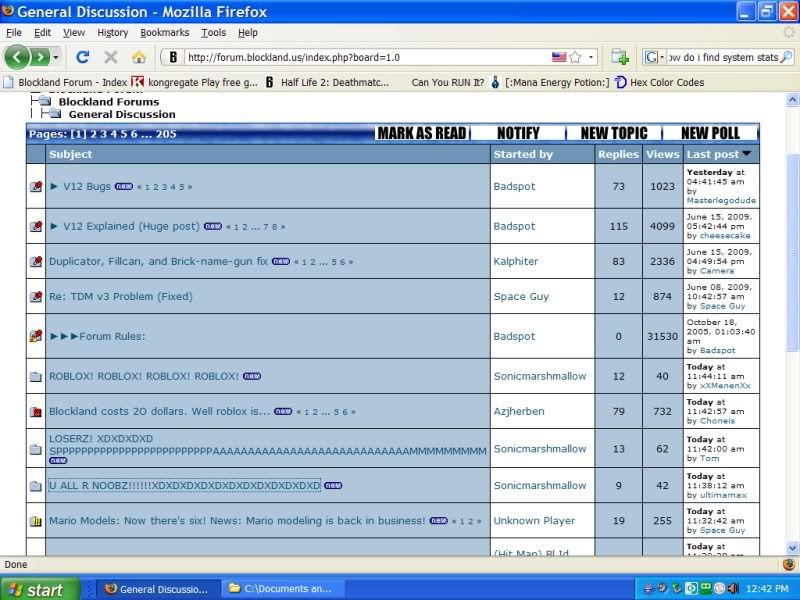Viewport: 800px width, 600px height.
Task: Click the new badge next to V12 Bugs
Action: click(123, 186)
